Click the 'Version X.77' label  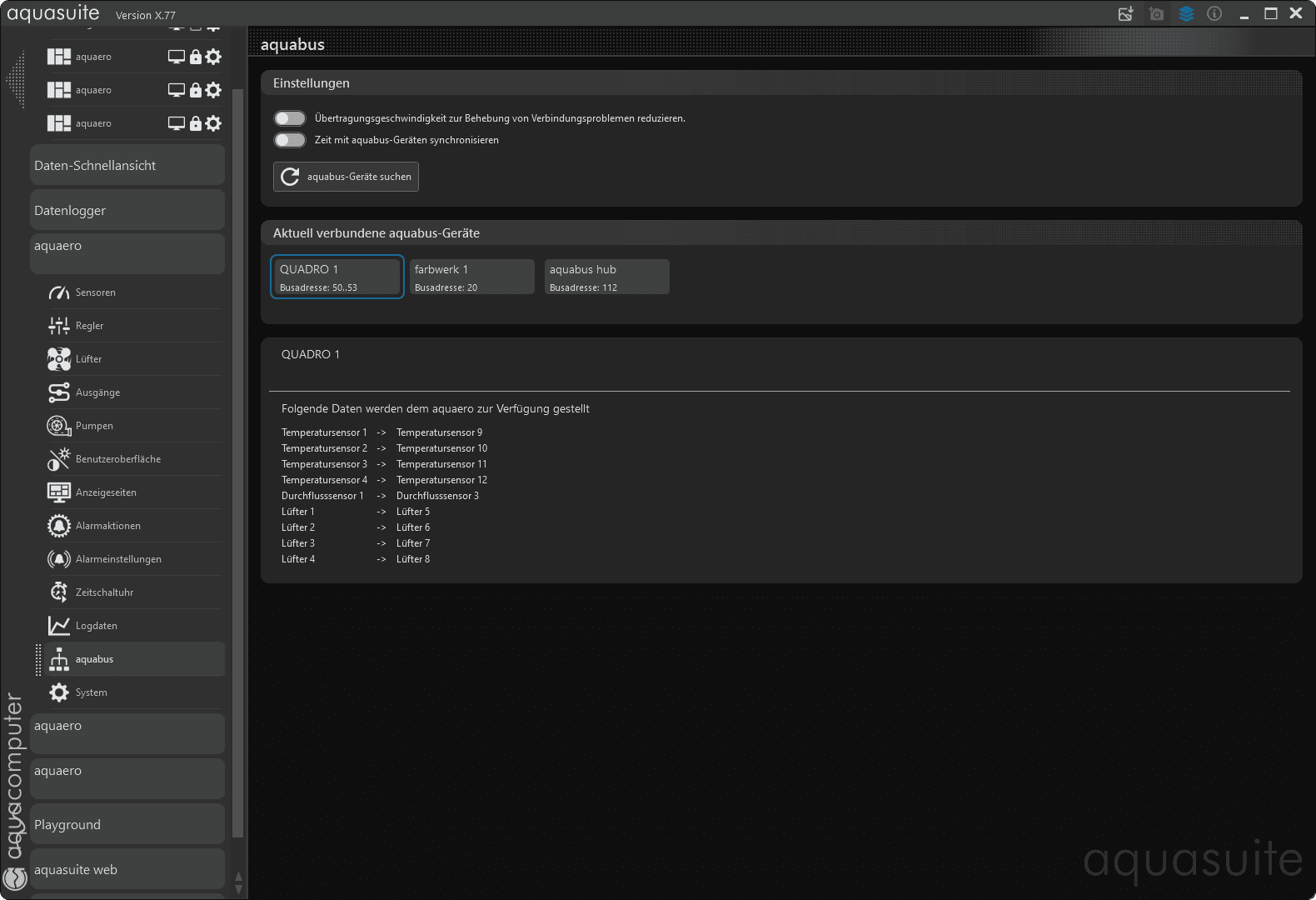point(146,15)
